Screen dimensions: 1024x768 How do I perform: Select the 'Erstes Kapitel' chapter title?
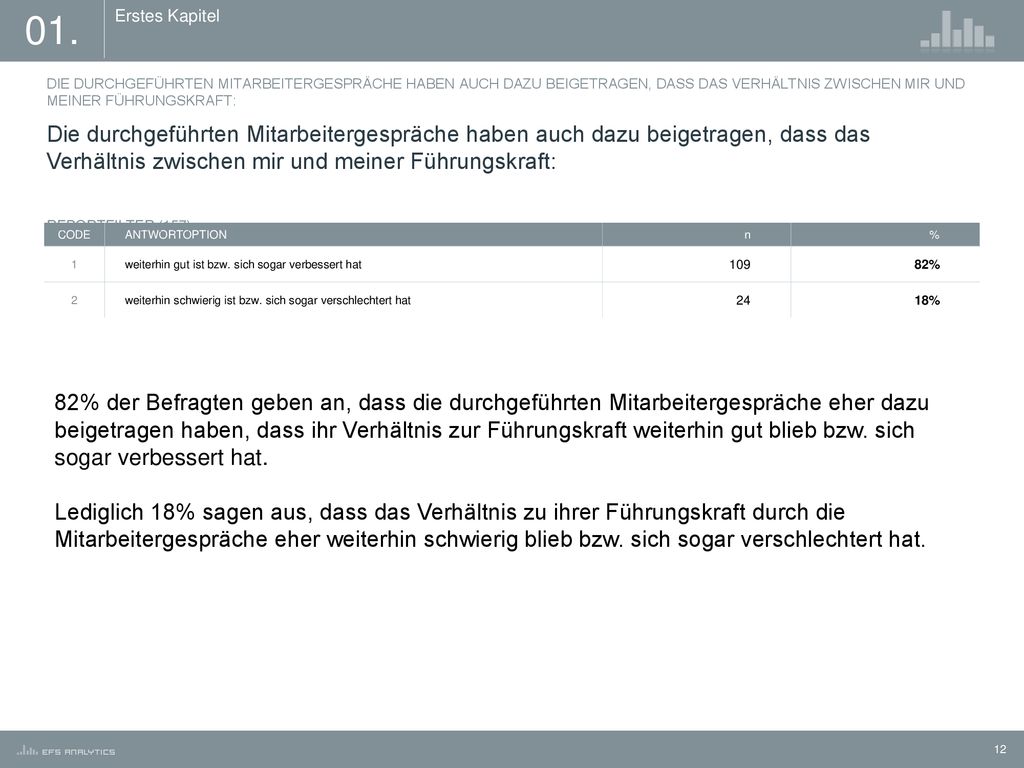tap(167, 16)
